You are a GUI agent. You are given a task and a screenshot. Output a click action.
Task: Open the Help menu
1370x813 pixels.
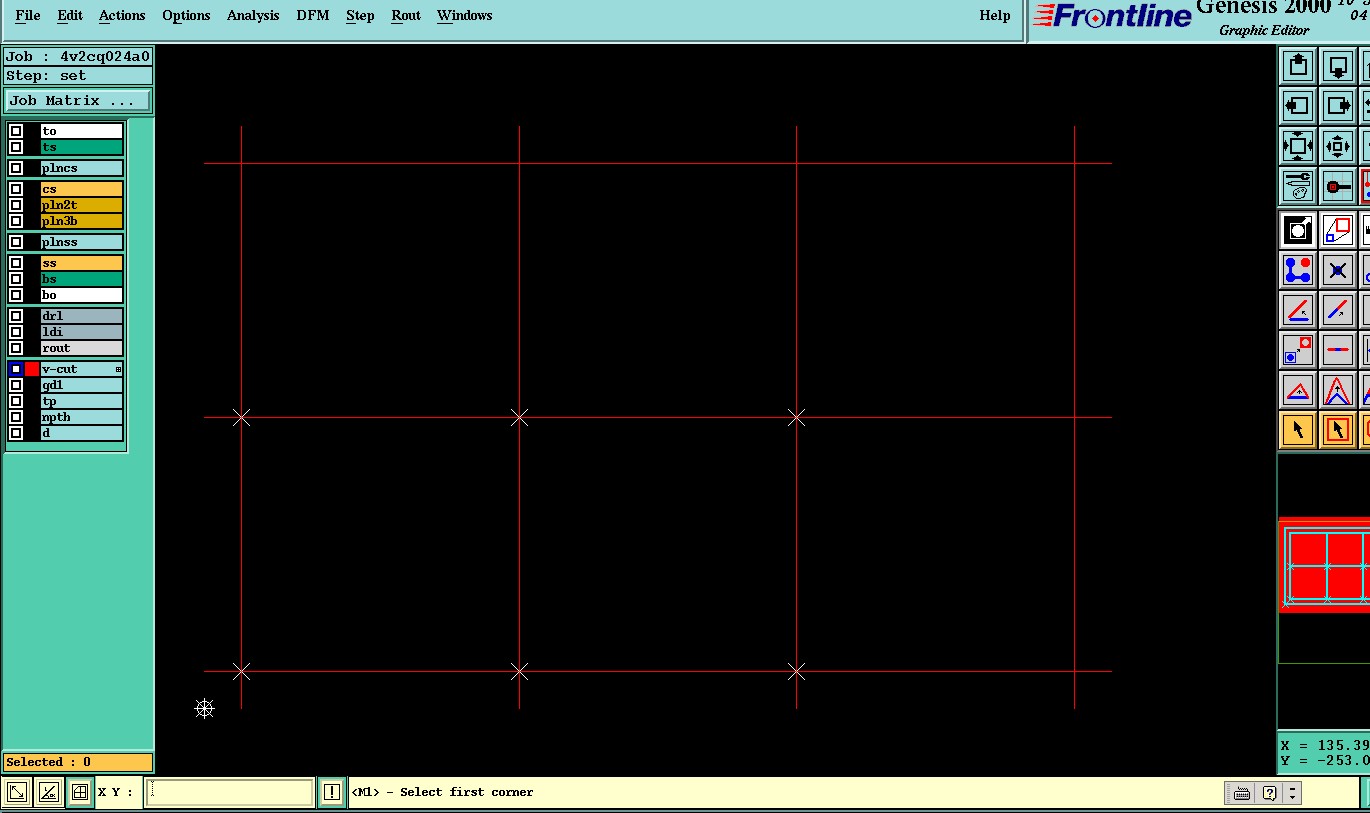995,15
